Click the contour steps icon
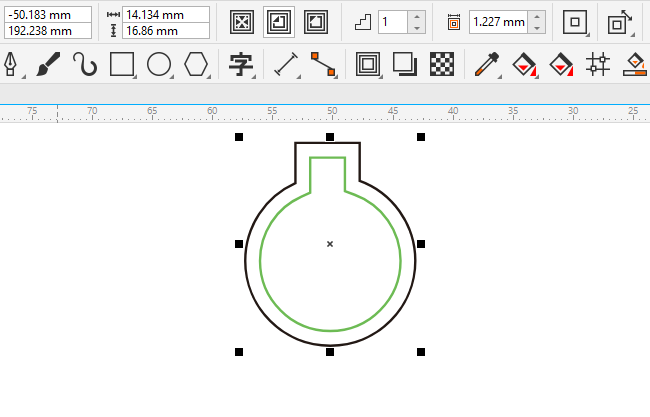Screen dimensions: 650x417 click(363, 22)
